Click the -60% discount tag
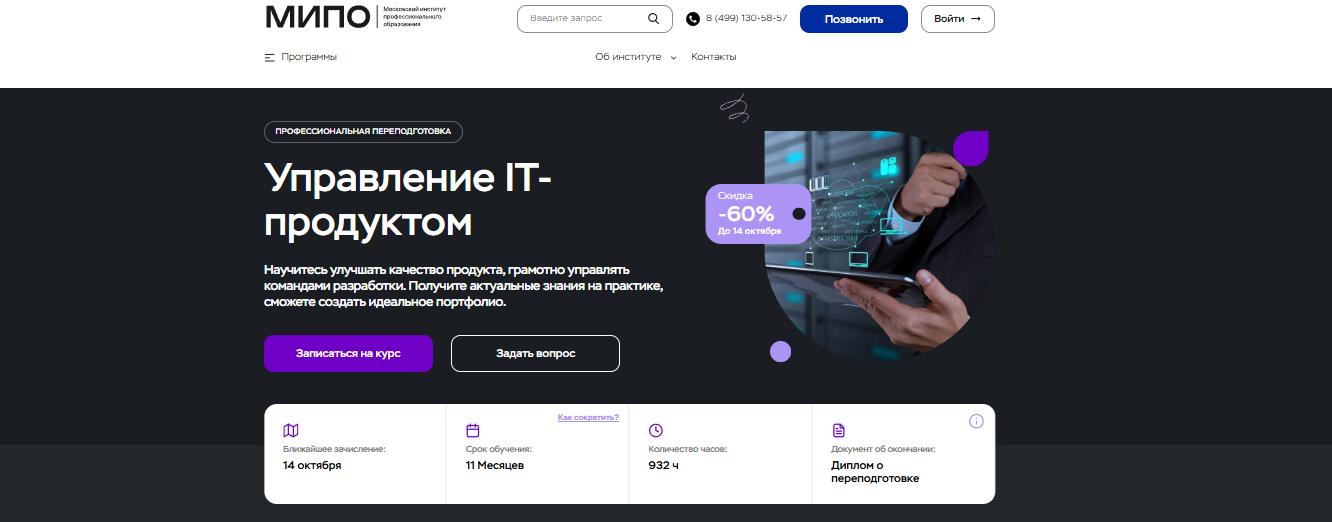The image size is (1332, 522). coord(757,213)
